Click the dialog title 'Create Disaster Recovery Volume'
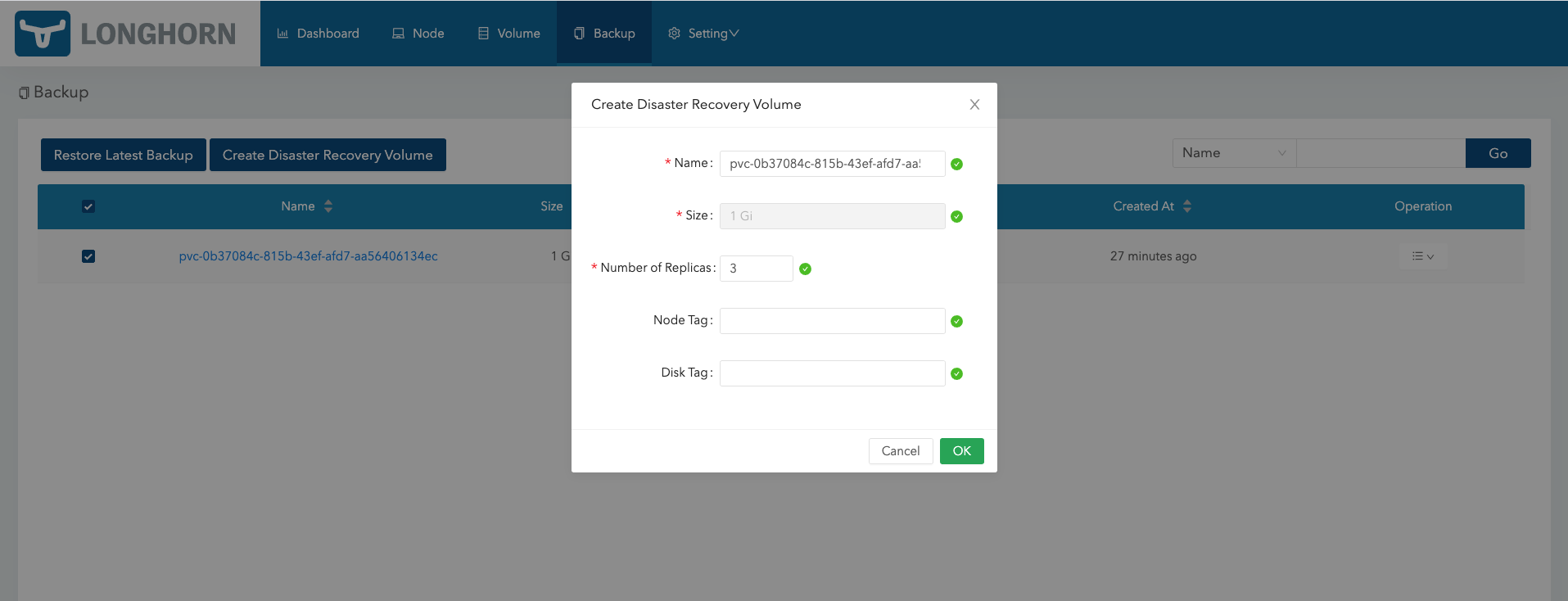This screenshot has width=1568, height=601. [x=696, y=104]
